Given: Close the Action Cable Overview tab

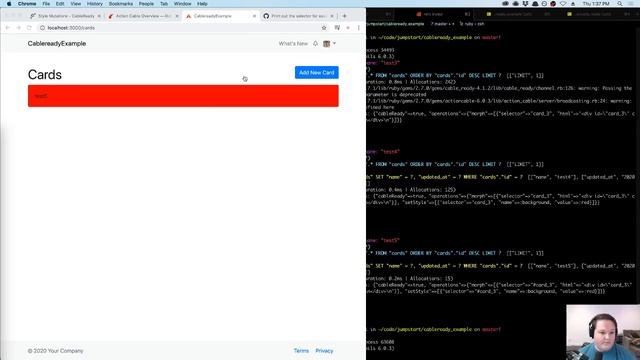Looking at the screenshot, I should pyautogui.click(x=177, y=16).
